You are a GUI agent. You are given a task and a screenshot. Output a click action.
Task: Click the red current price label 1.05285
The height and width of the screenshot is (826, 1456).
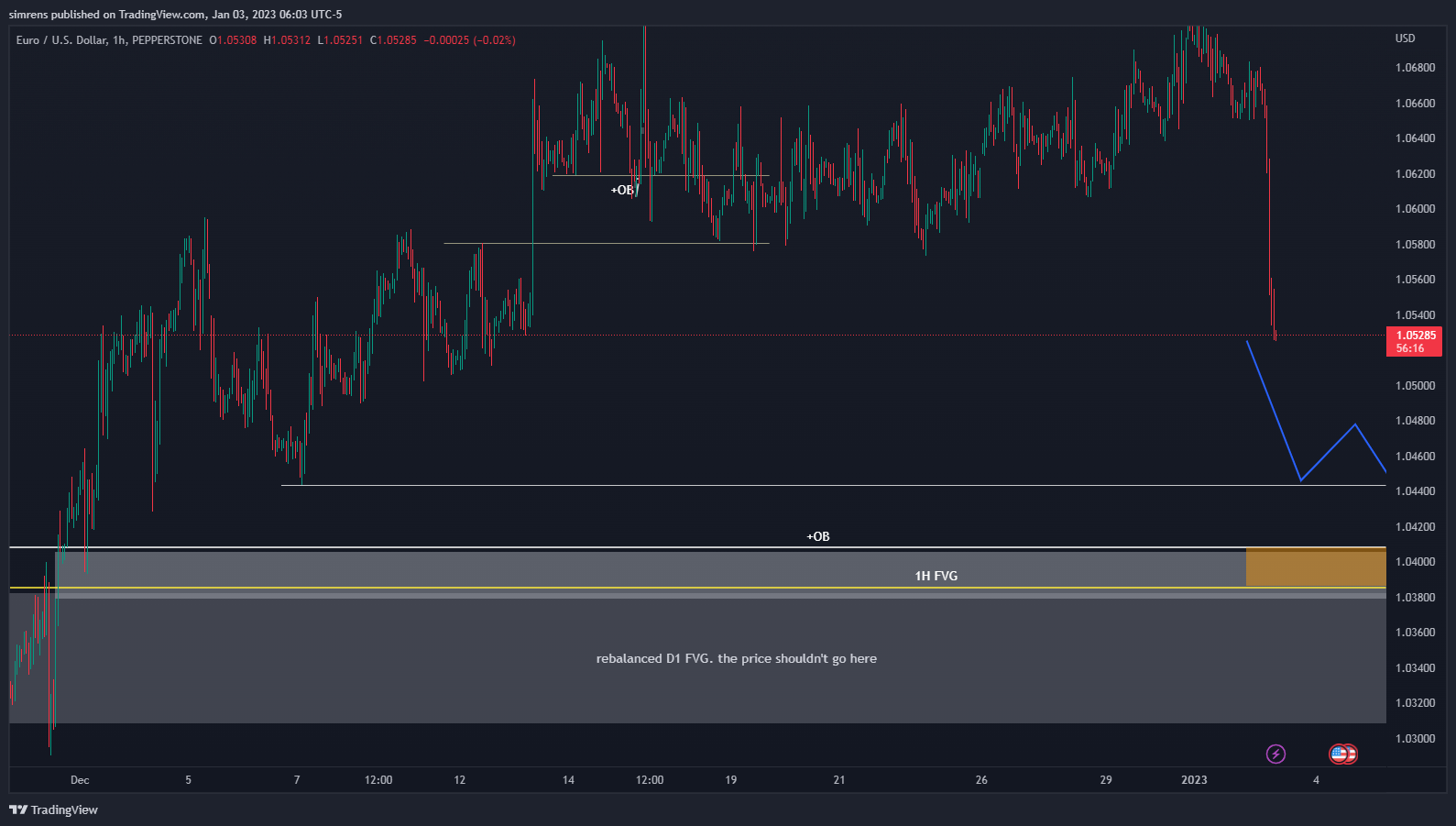pyautogui.click(x=1416, y=336)
